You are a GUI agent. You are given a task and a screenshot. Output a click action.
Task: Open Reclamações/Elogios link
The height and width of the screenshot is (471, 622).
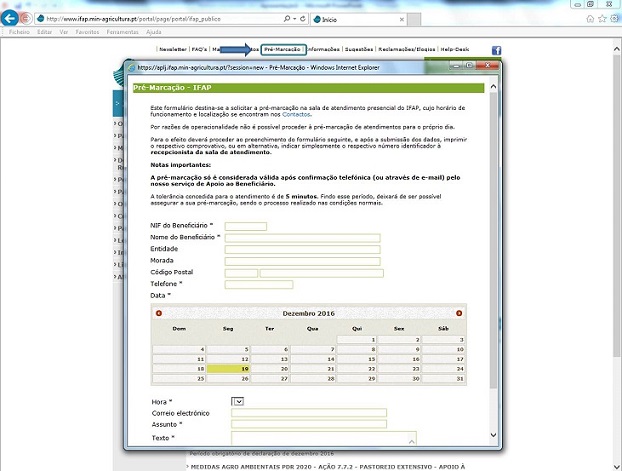[407, 49]
